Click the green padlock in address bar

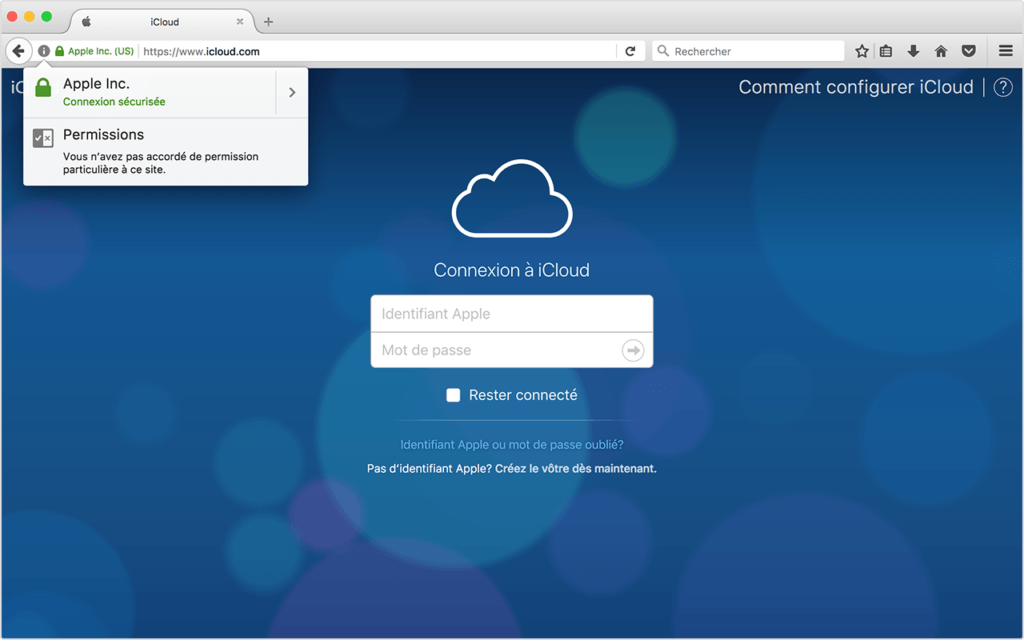point(59,51)
